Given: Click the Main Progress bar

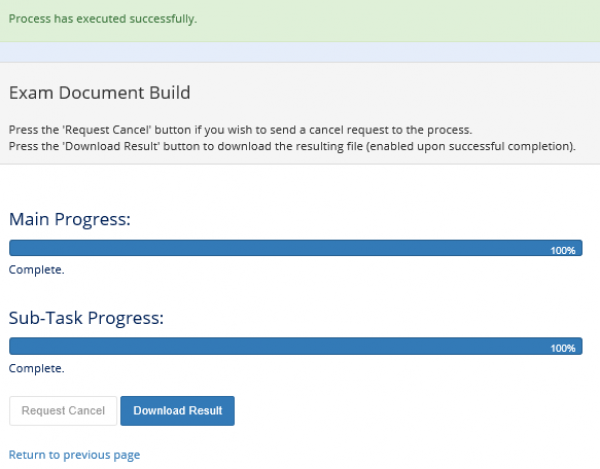Looking at the screenshot, I should coord(296,248).
